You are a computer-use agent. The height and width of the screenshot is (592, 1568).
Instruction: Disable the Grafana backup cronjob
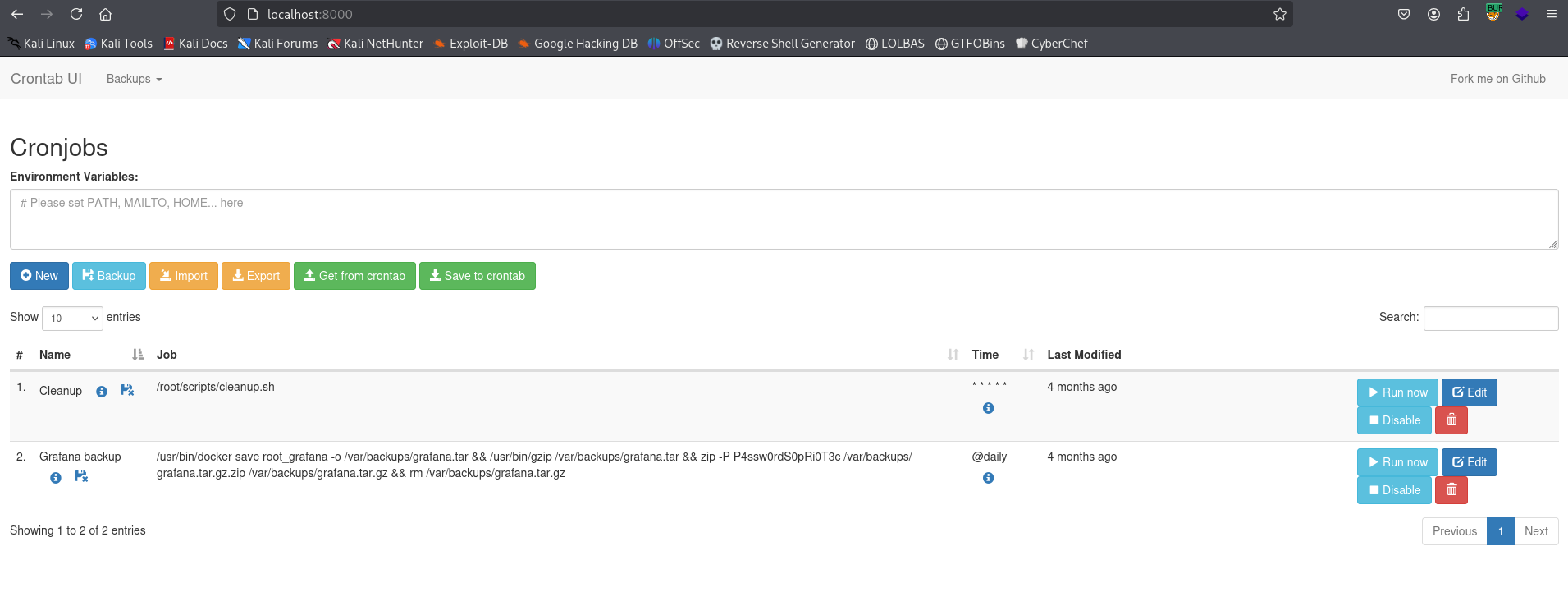pos(1394,490)
